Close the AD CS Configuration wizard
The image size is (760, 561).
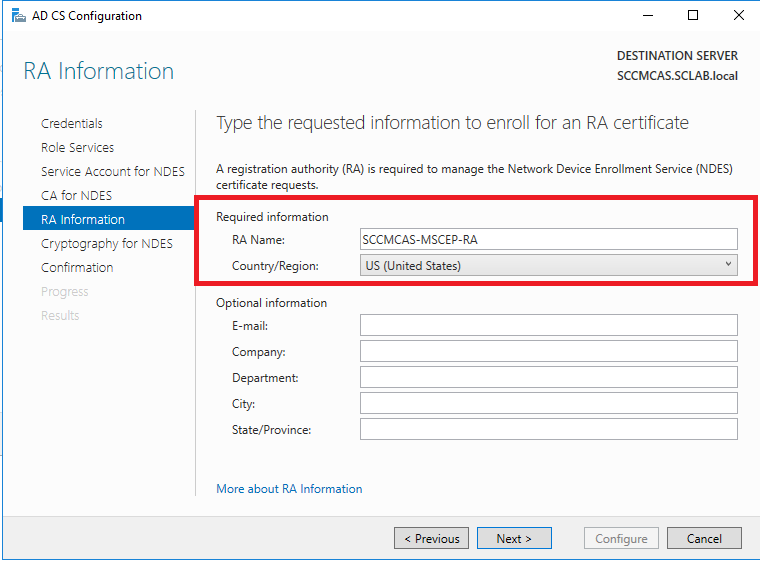pos(738,16)
